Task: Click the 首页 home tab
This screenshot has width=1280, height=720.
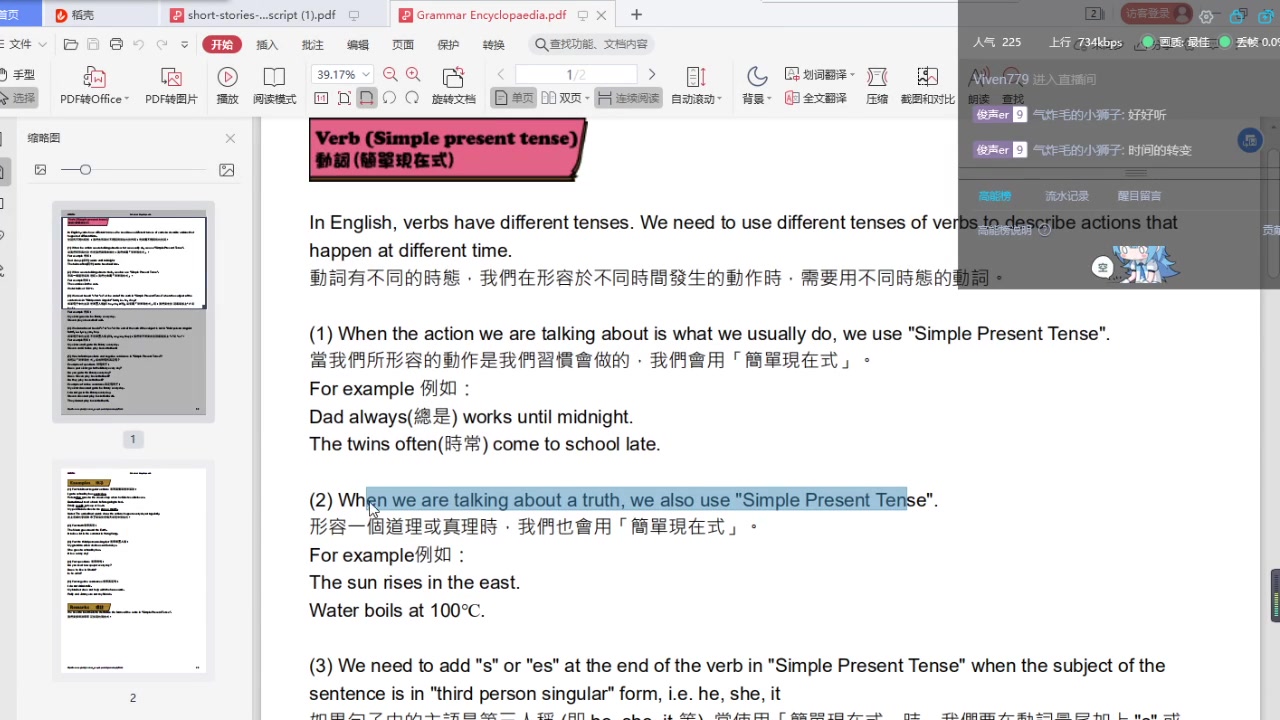Action: [9, 14]
